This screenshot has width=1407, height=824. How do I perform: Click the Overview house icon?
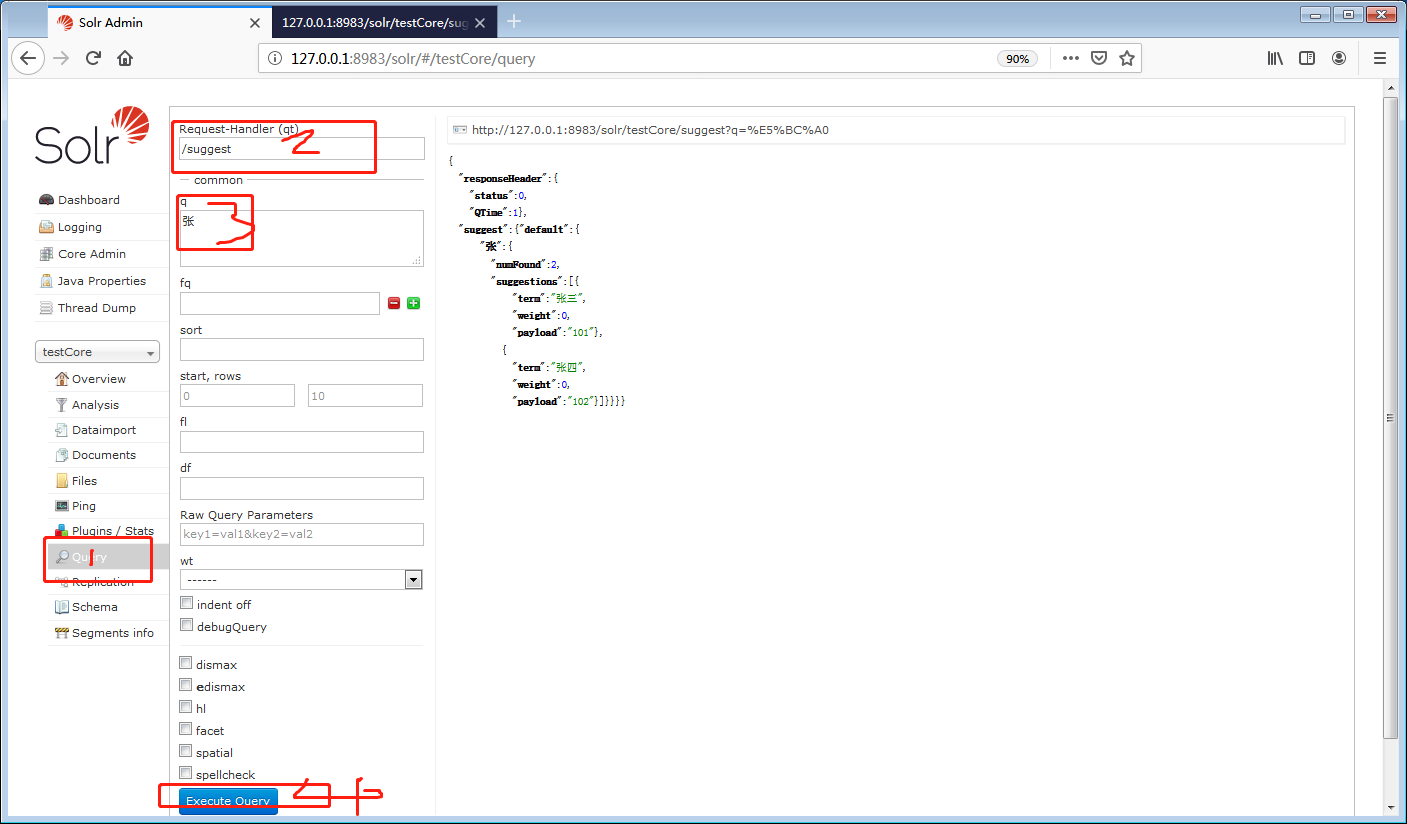tap(62, 379)
